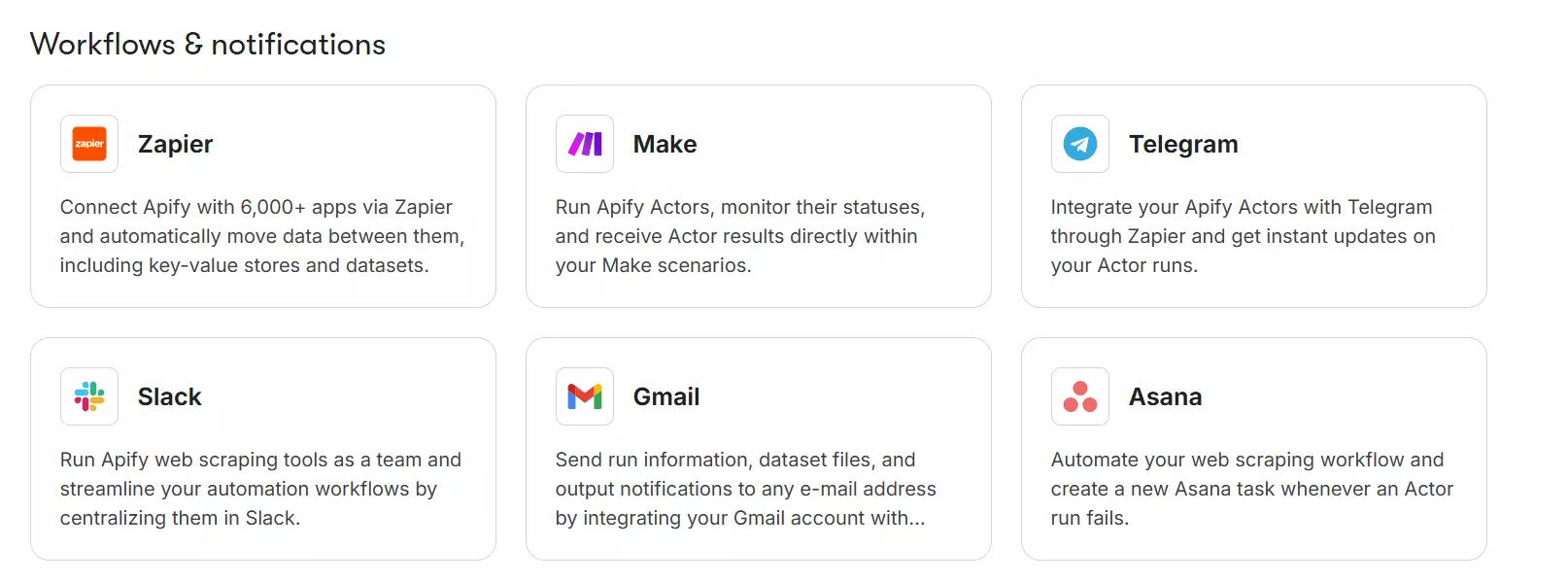Select the Gmail integration title

(666, 396)
